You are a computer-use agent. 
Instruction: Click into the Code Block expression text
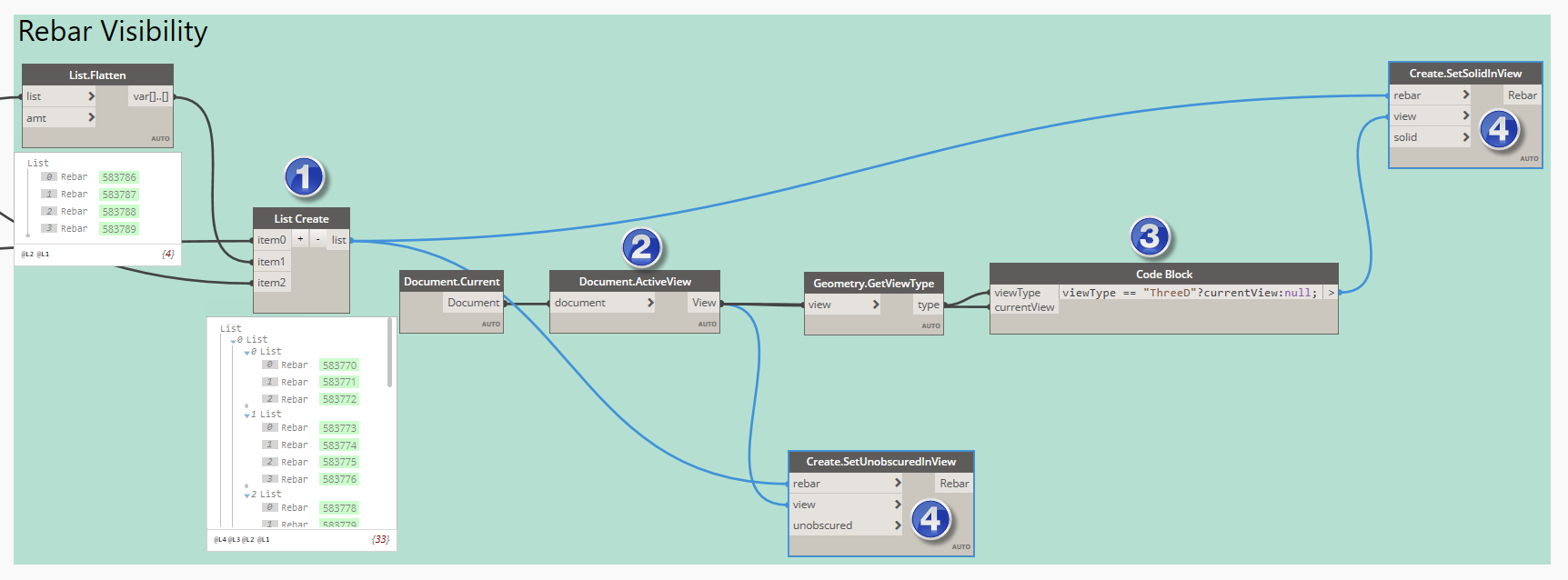(x=1190, y=293)
